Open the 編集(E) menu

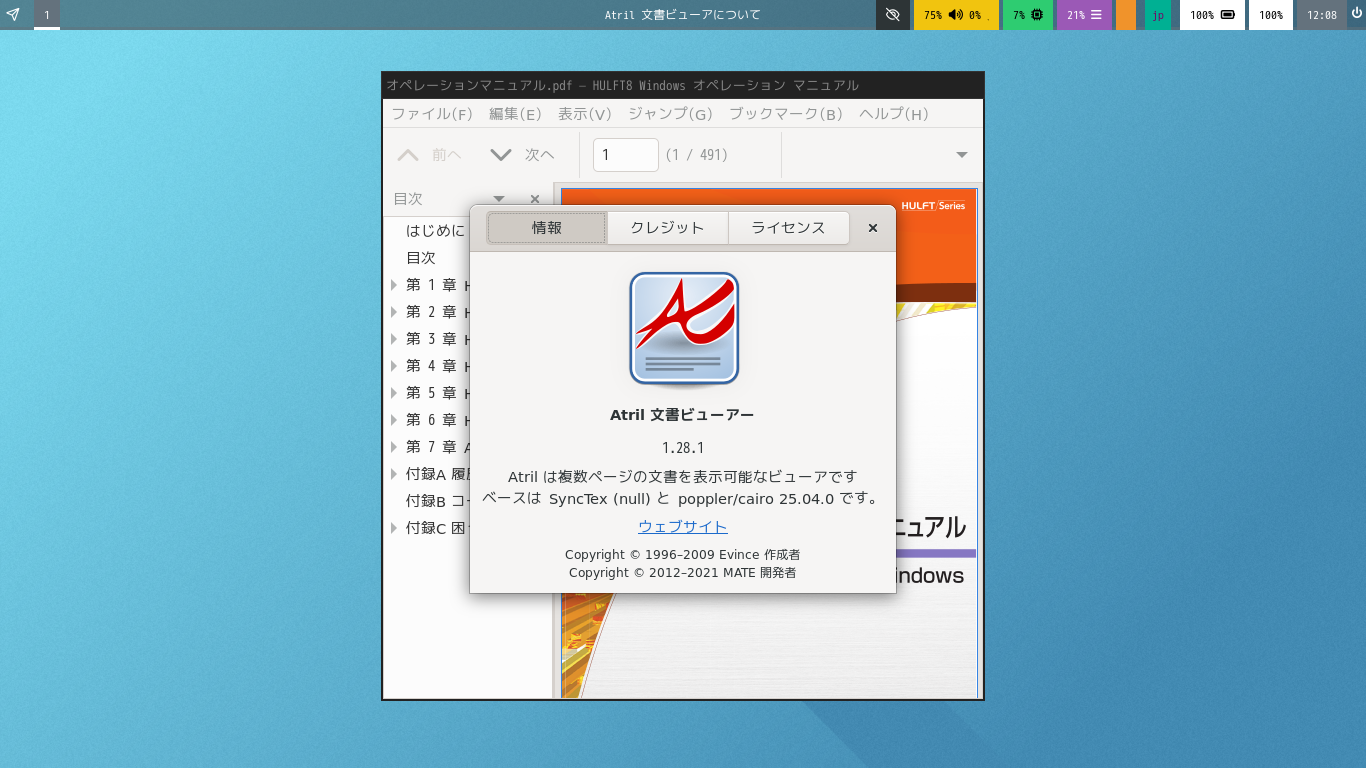coord(515,114)
